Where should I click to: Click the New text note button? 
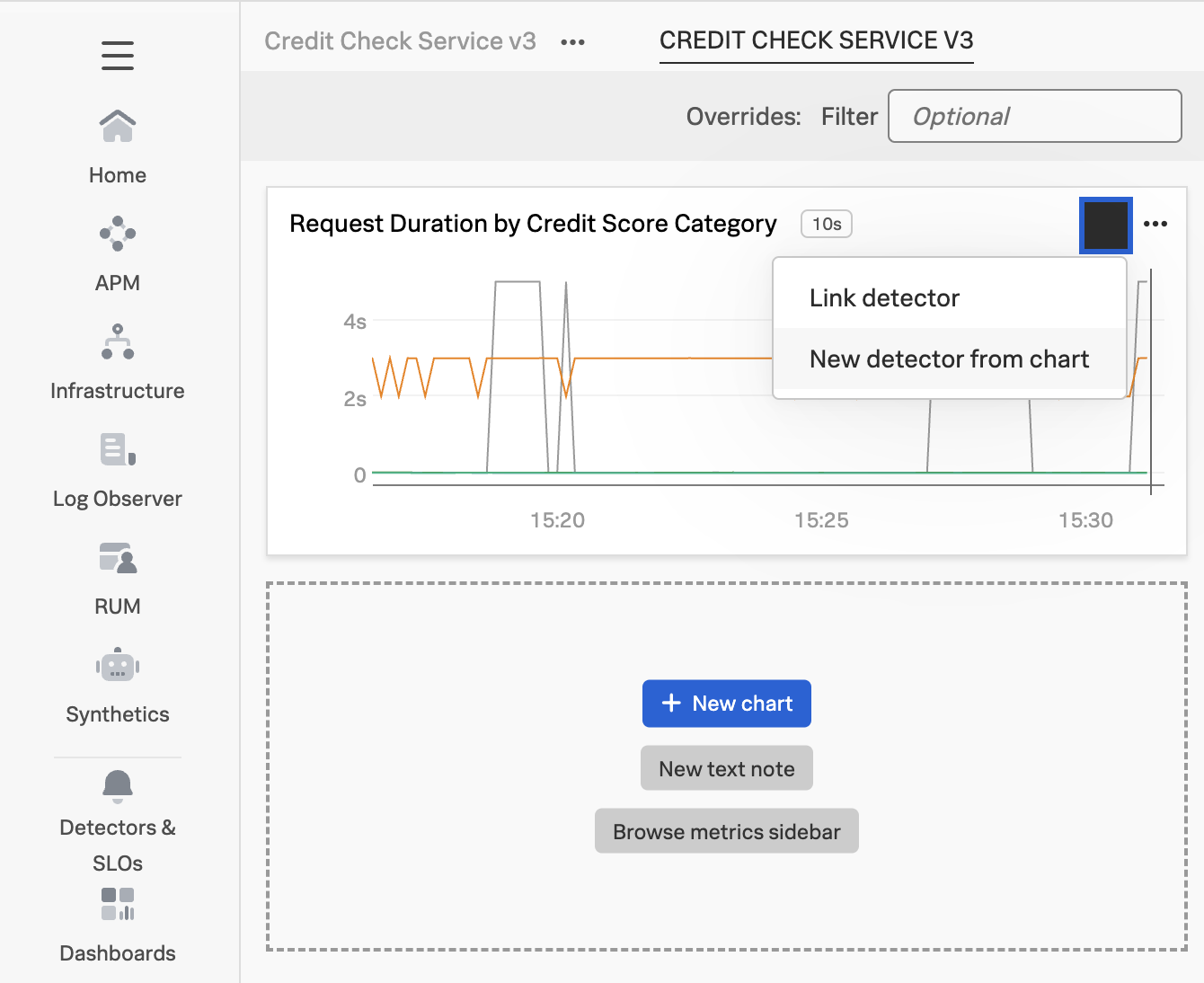(x=726, y=768)
